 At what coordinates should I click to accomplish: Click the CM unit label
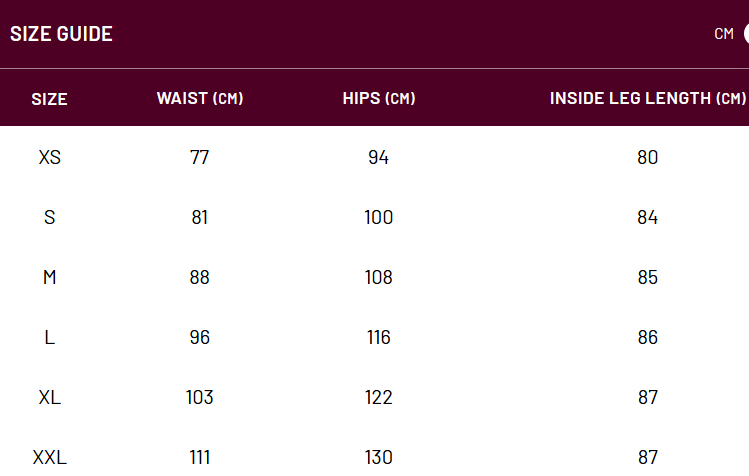(x=724, y=34)
